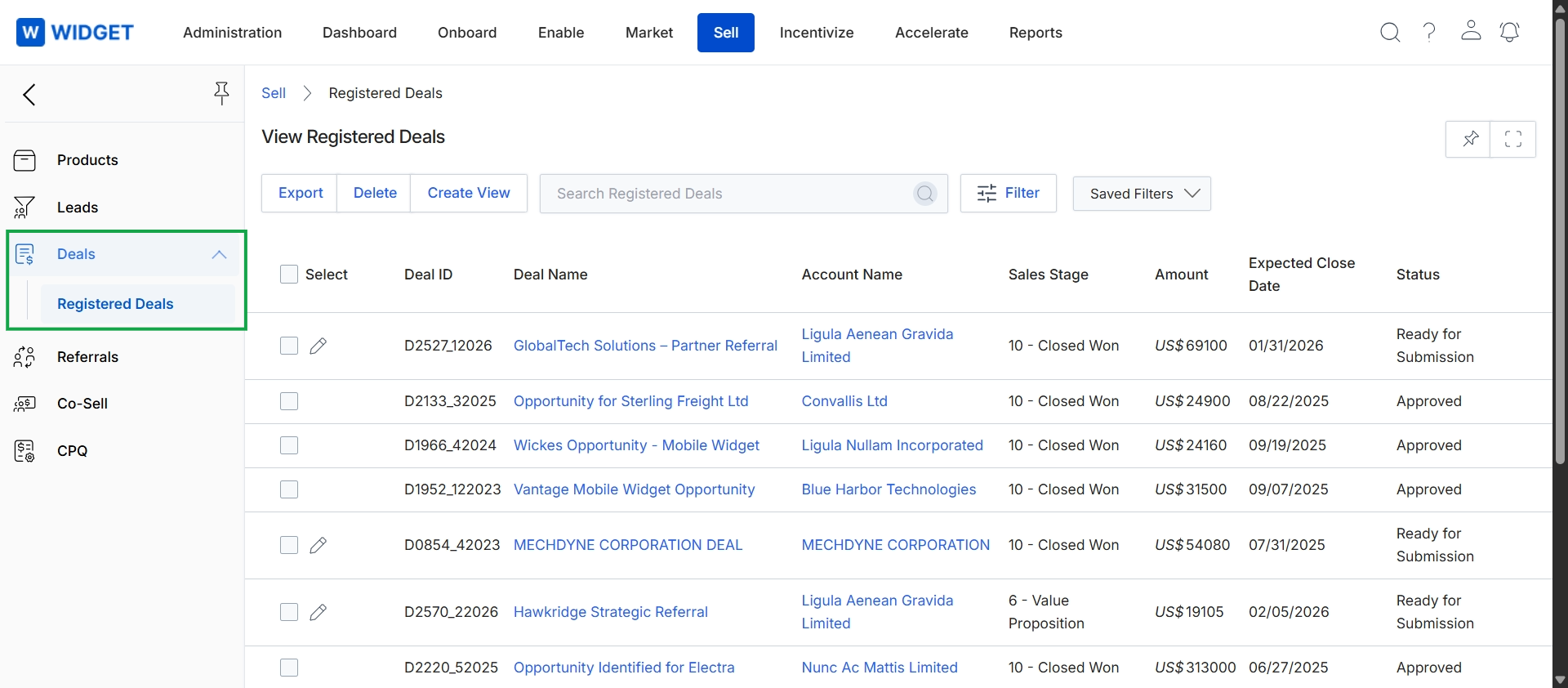The width and height of the screenshot is (1568, 688).
Task: Click the Expected Close Date header
Action: pos(1302,275)
